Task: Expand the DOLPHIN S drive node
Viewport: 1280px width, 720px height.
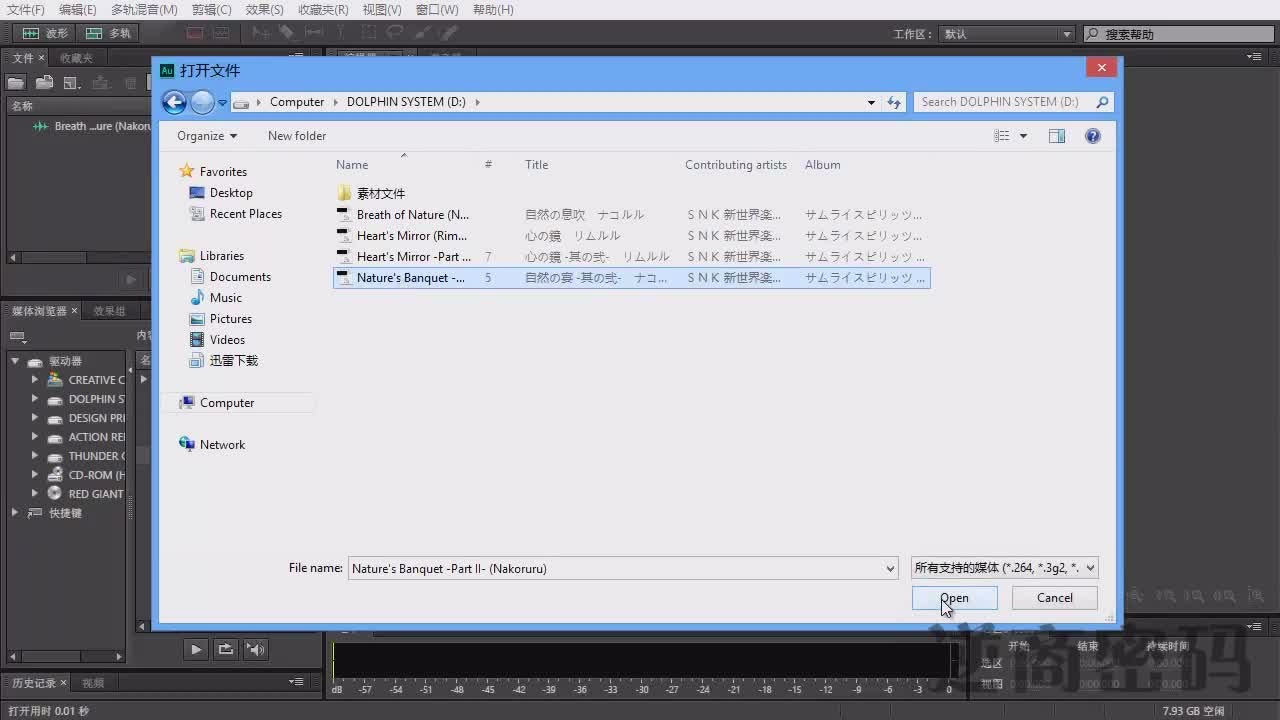Action: coord(35,399)
